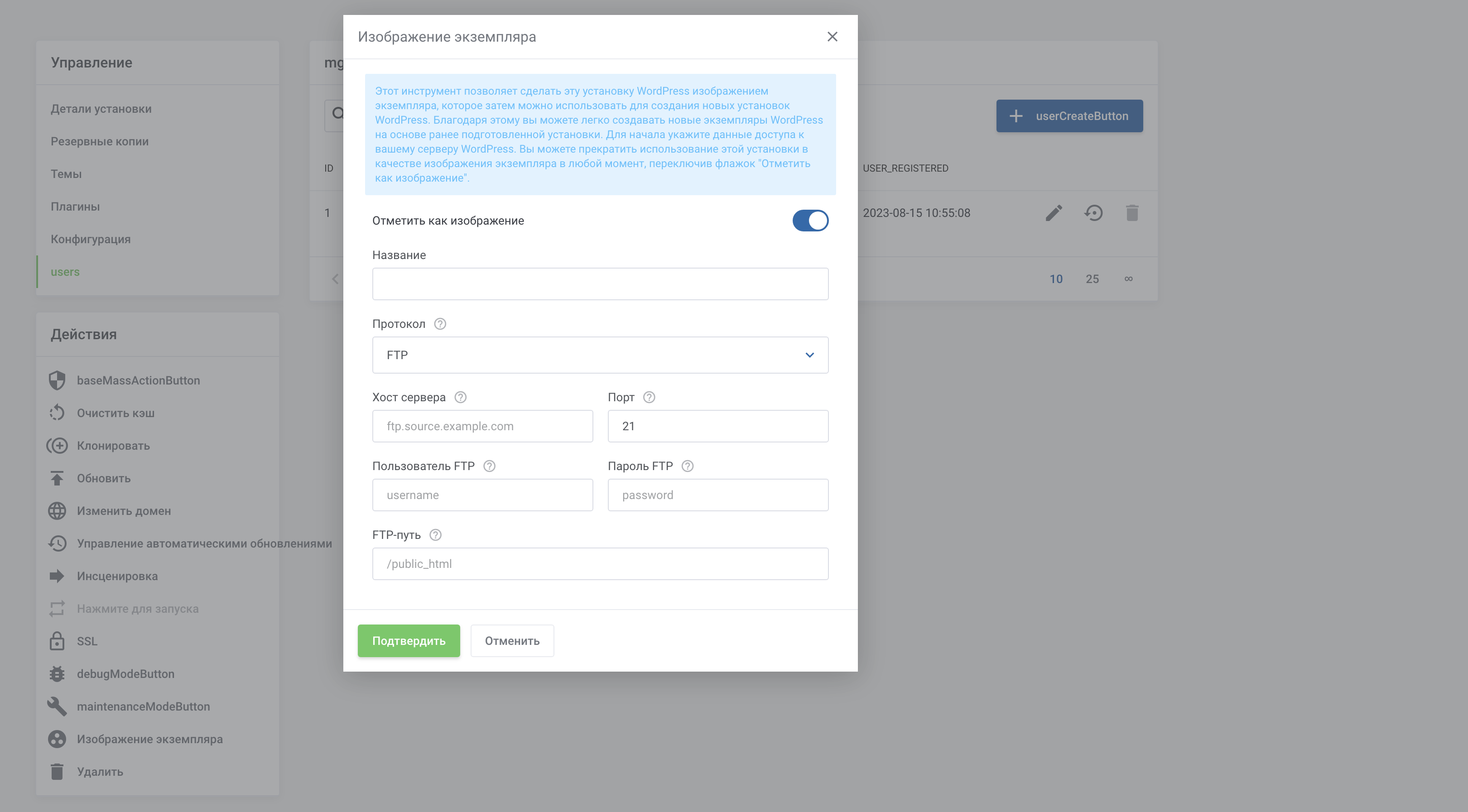
Task: Click the FTP-путь /public_html field
Action: point(600,564)
